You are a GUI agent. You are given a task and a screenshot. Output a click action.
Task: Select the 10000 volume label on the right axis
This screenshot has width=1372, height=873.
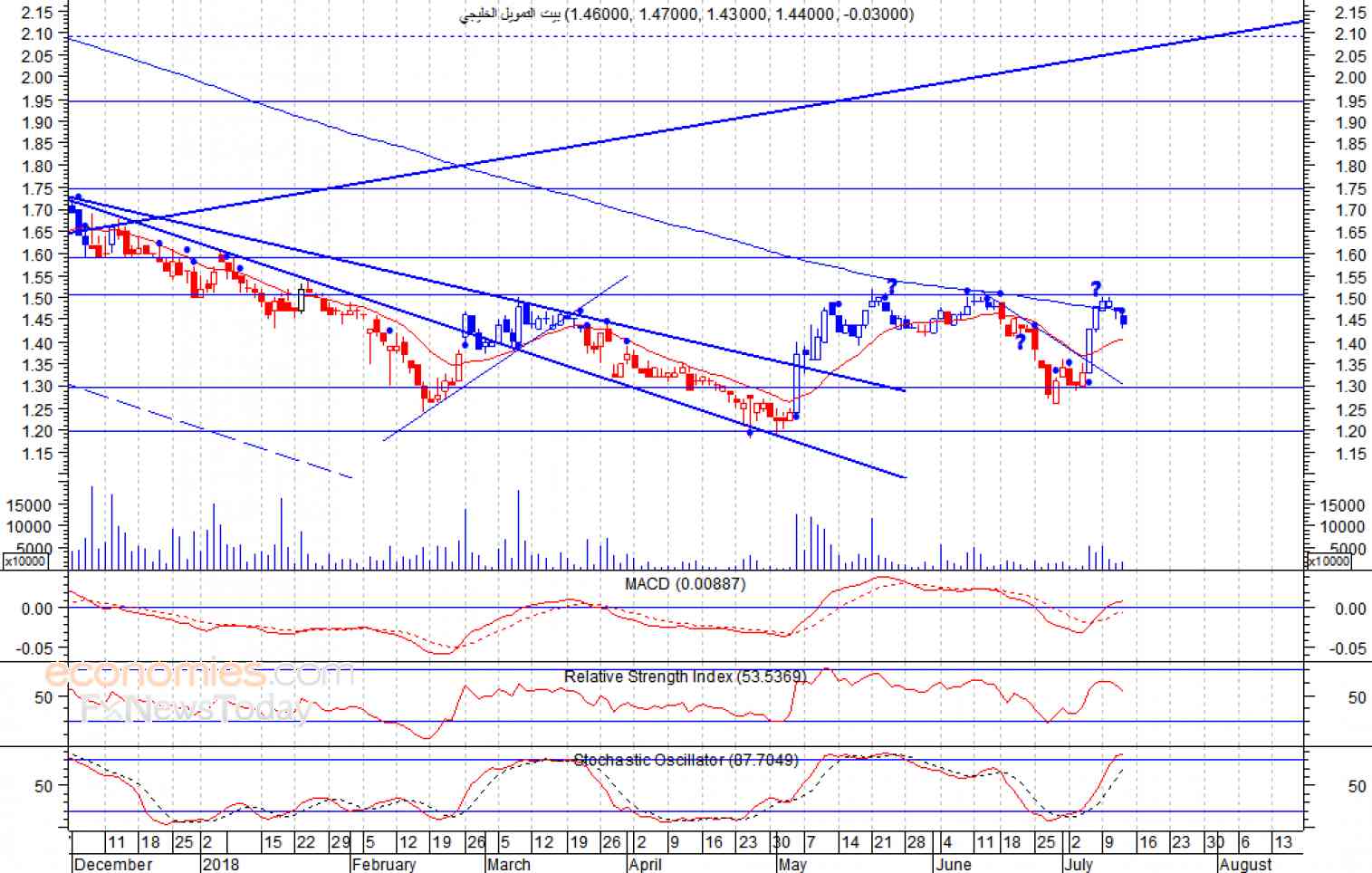[x=1342, y=527]
